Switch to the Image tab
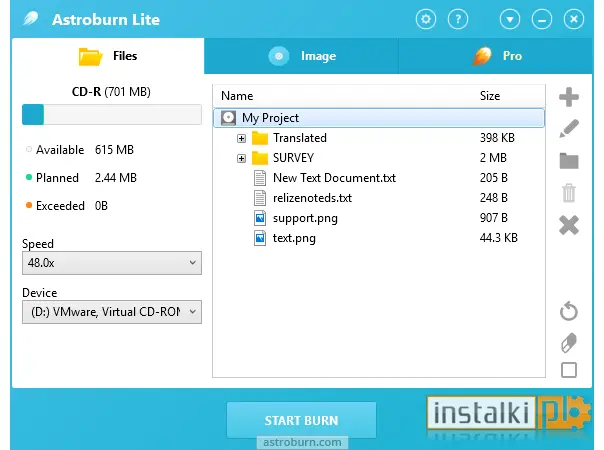Viewport: 604px width, 450px height. pos(301,56)
